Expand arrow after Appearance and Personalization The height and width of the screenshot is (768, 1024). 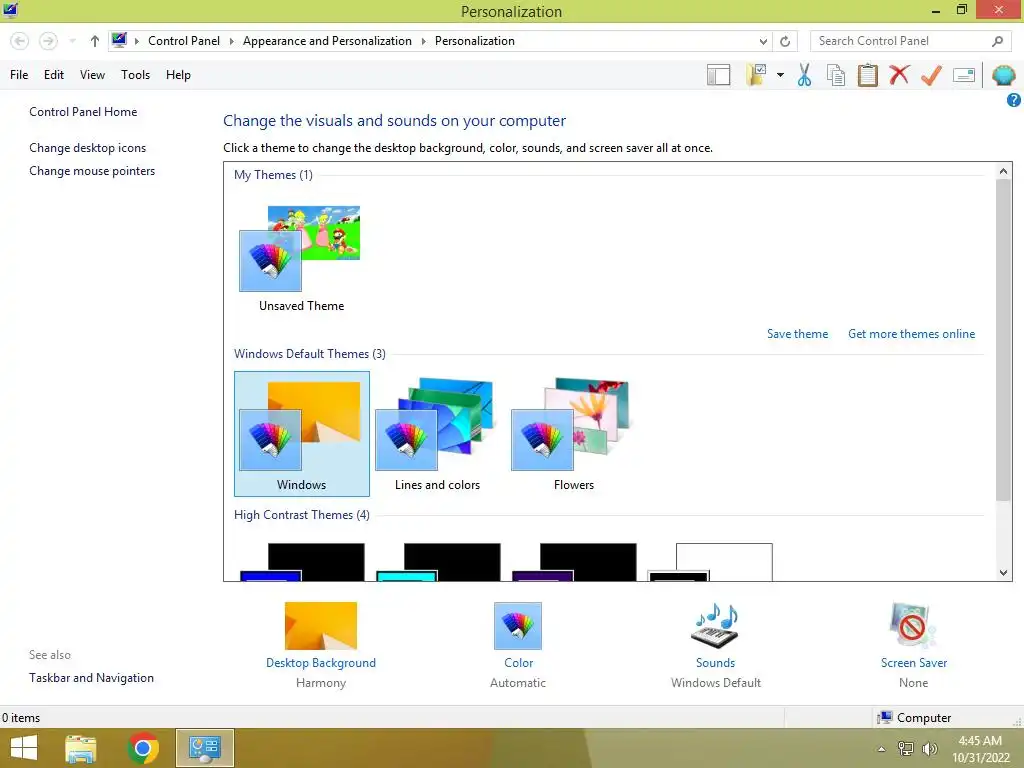423,41
